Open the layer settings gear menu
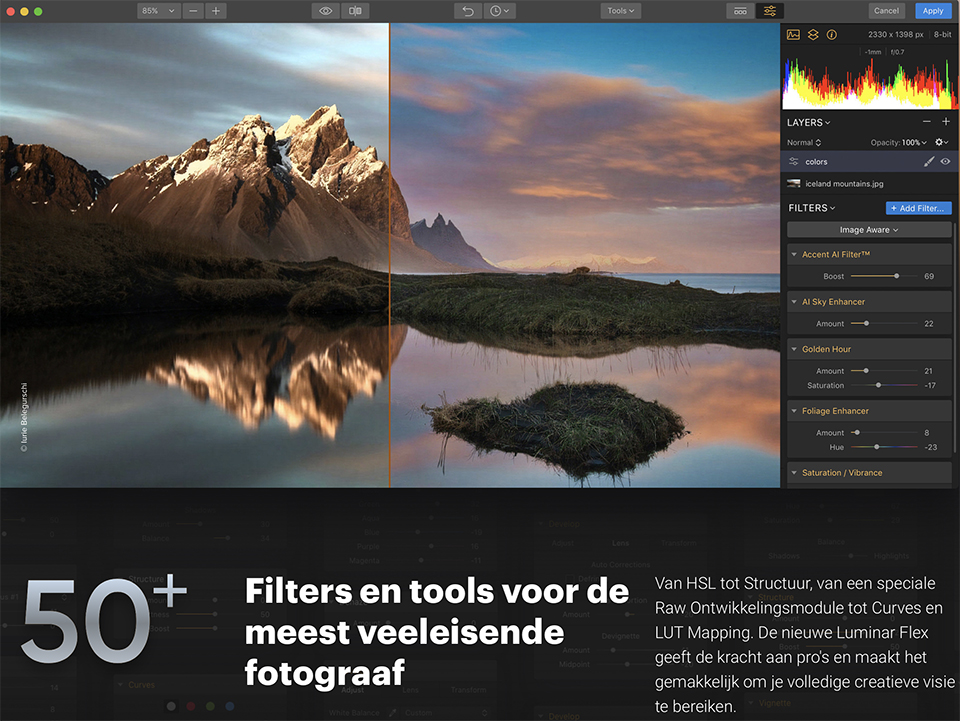 (942, 142)
